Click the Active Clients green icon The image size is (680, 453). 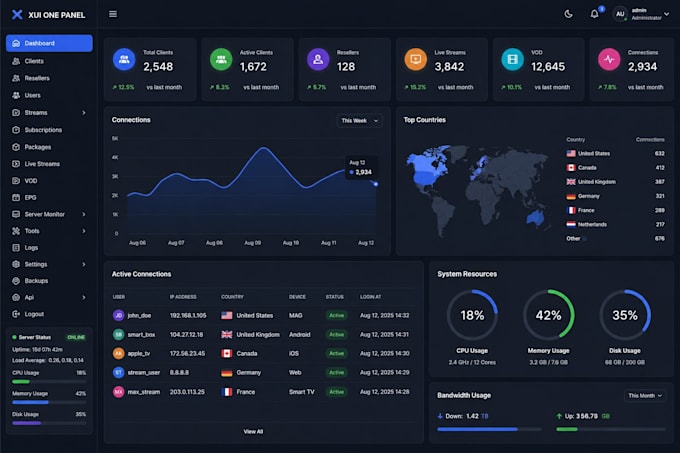[x=221, y=59]
